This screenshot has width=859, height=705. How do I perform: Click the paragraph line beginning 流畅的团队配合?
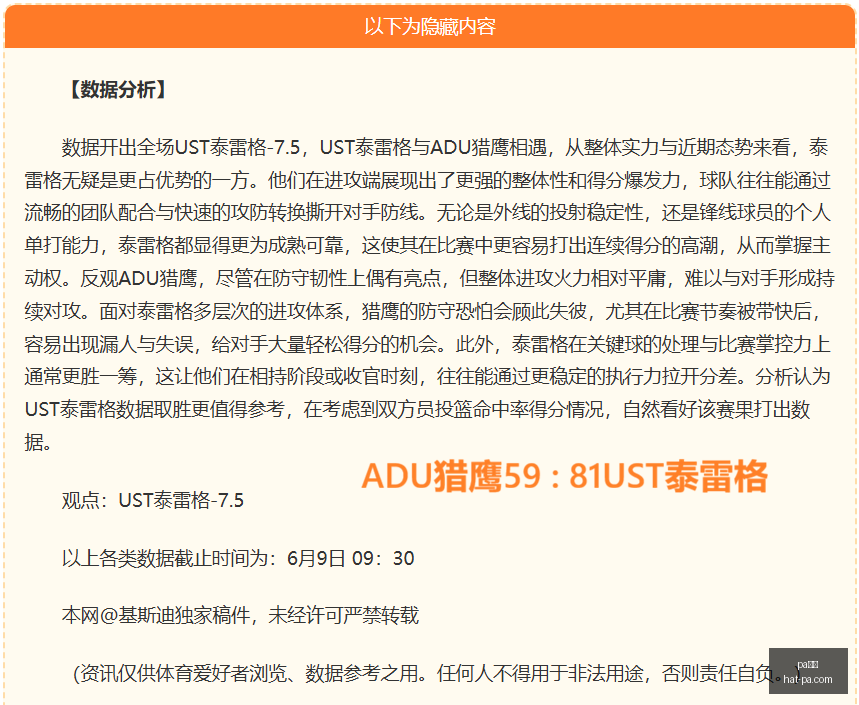[x=427, y=213]
